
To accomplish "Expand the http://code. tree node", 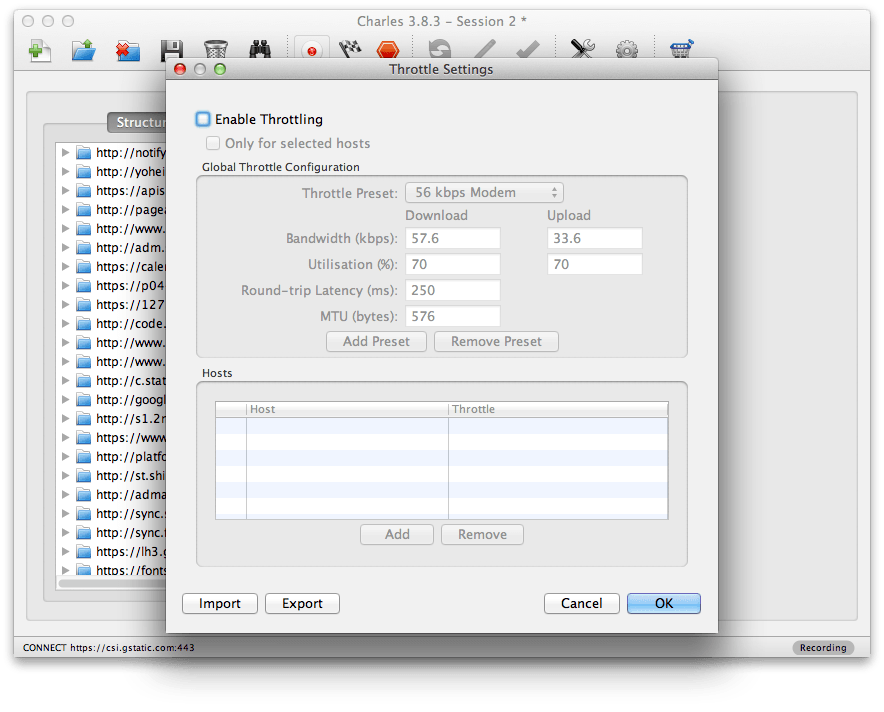I will (65, 324).
